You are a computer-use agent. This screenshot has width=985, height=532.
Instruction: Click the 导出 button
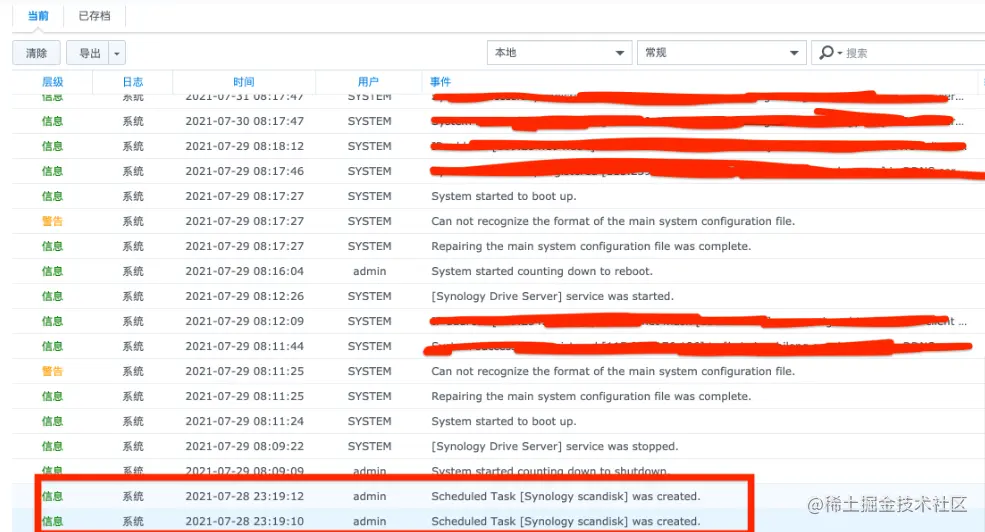click(x=88, y=53)
